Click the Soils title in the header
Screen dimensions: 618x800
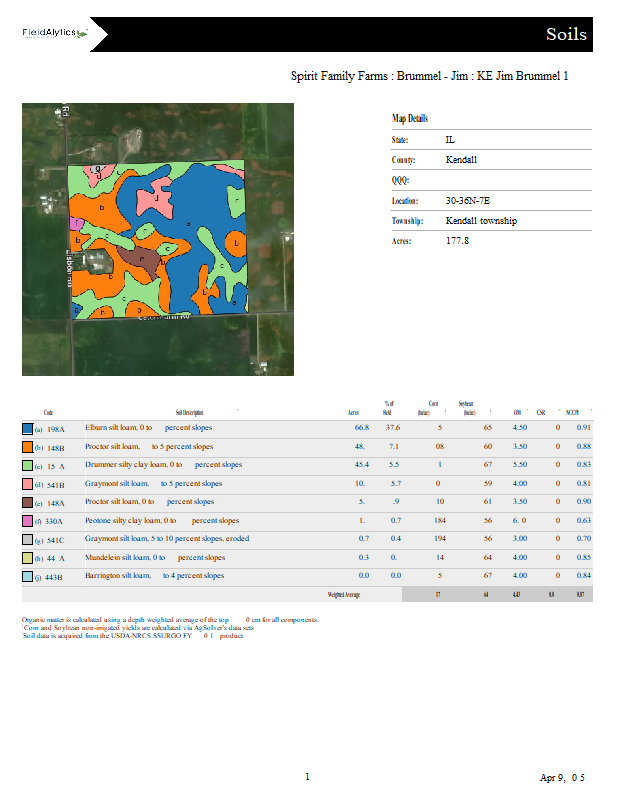[566, 35]
